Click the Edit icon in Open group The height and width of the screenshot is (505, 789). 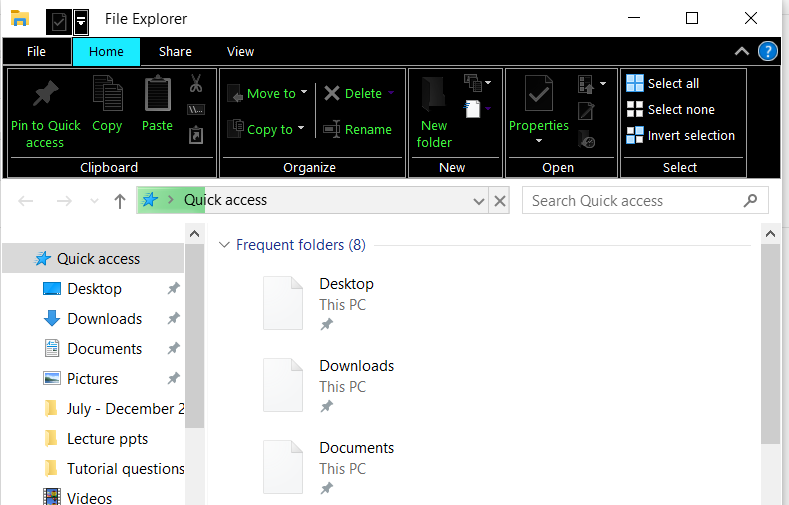586,111
